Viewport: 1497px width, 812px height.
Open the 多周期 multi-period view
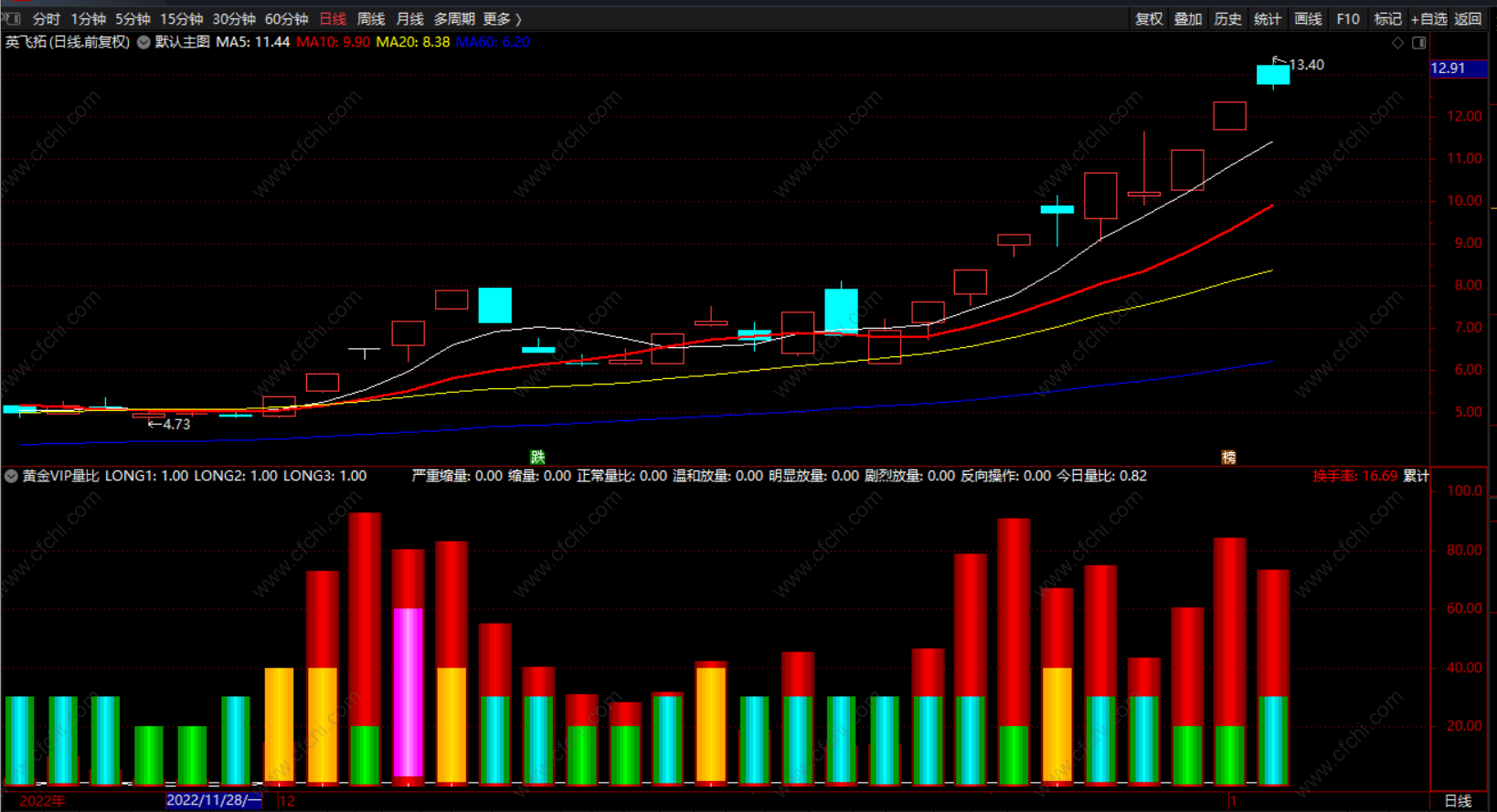(x=454, y=19)
